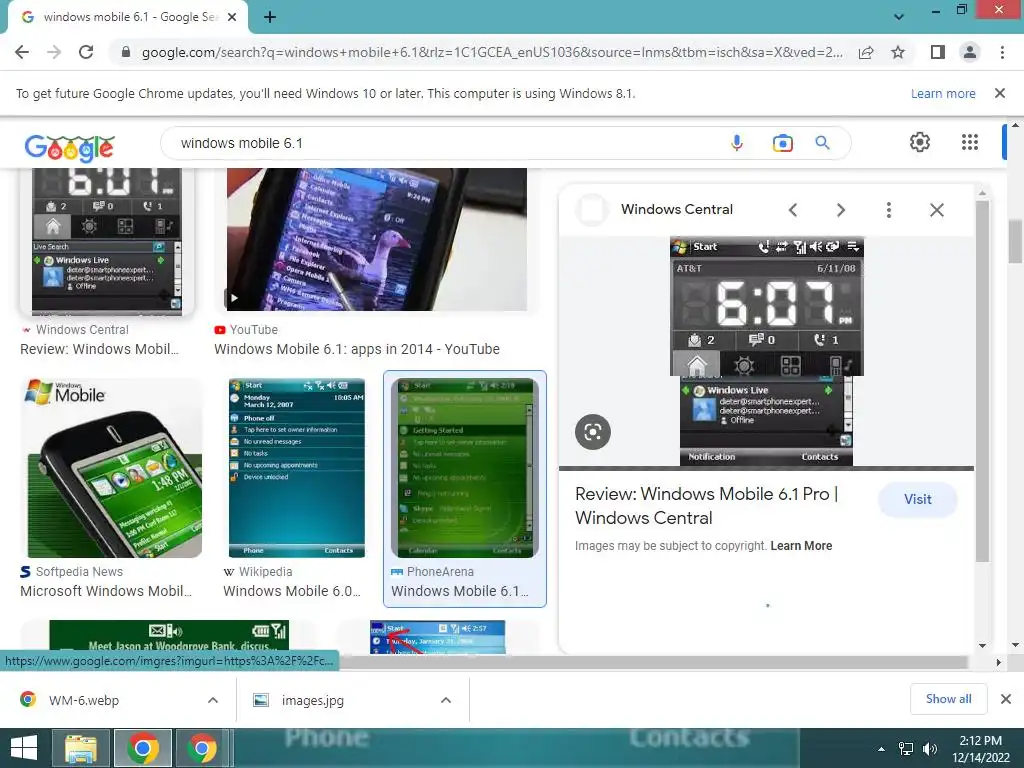
Task: Open preview panel more options
Action: click(888, 210)
